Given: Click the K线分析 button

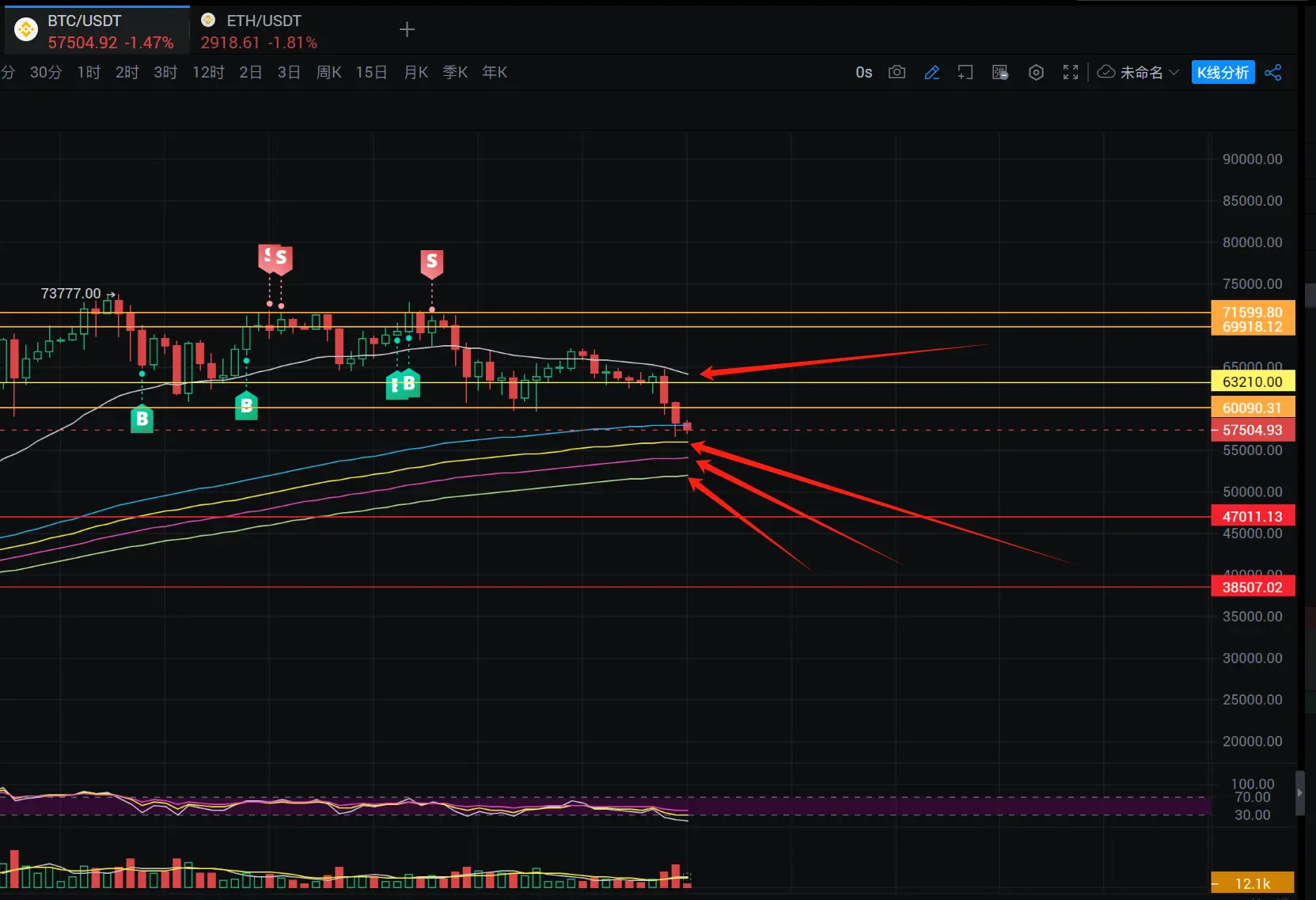Looking at the screenshot, I should point(1223,72).
